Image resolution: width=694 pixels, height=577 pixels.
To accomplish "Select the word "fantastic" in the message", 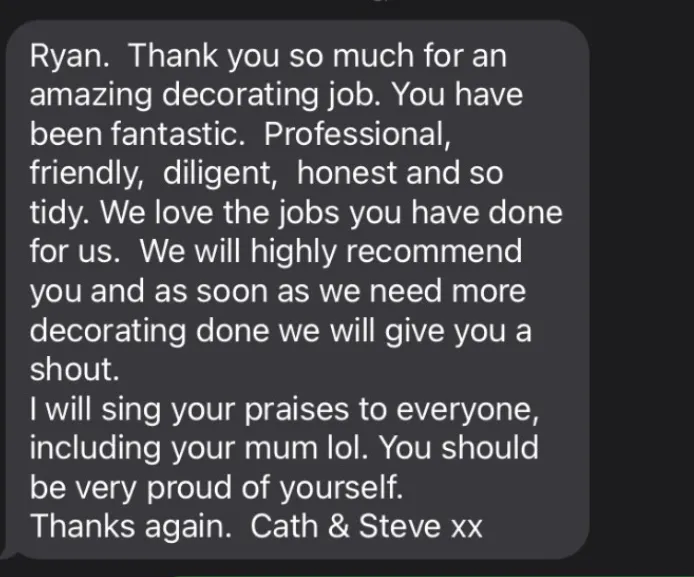I will (x=174, y=134).
